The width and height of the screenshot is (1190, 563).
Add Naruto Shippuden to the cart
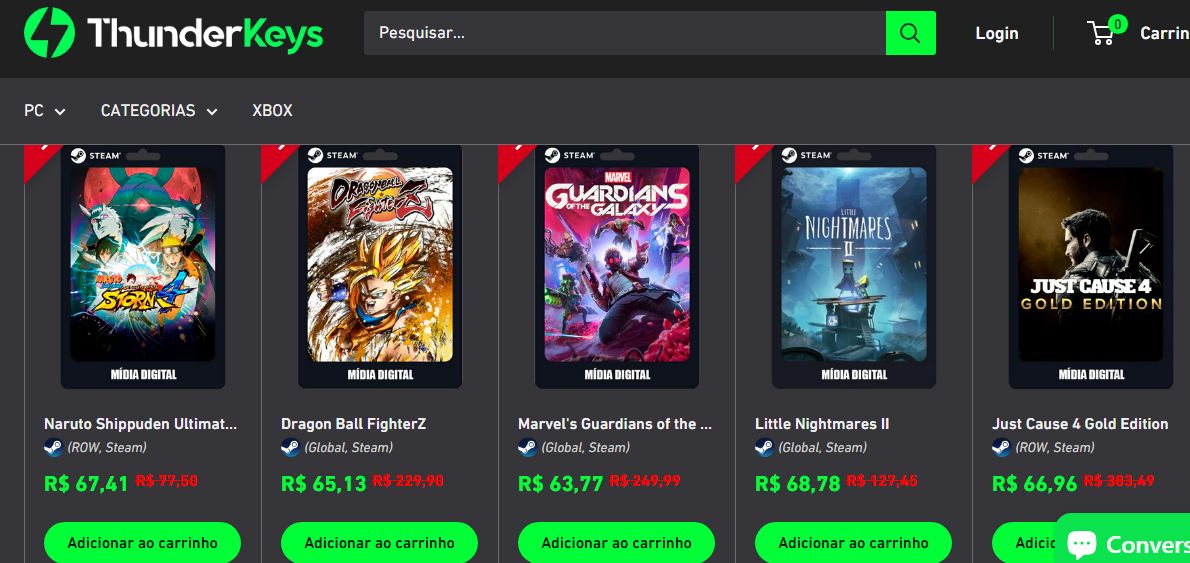pyautogui.click(x=143, y=543)
